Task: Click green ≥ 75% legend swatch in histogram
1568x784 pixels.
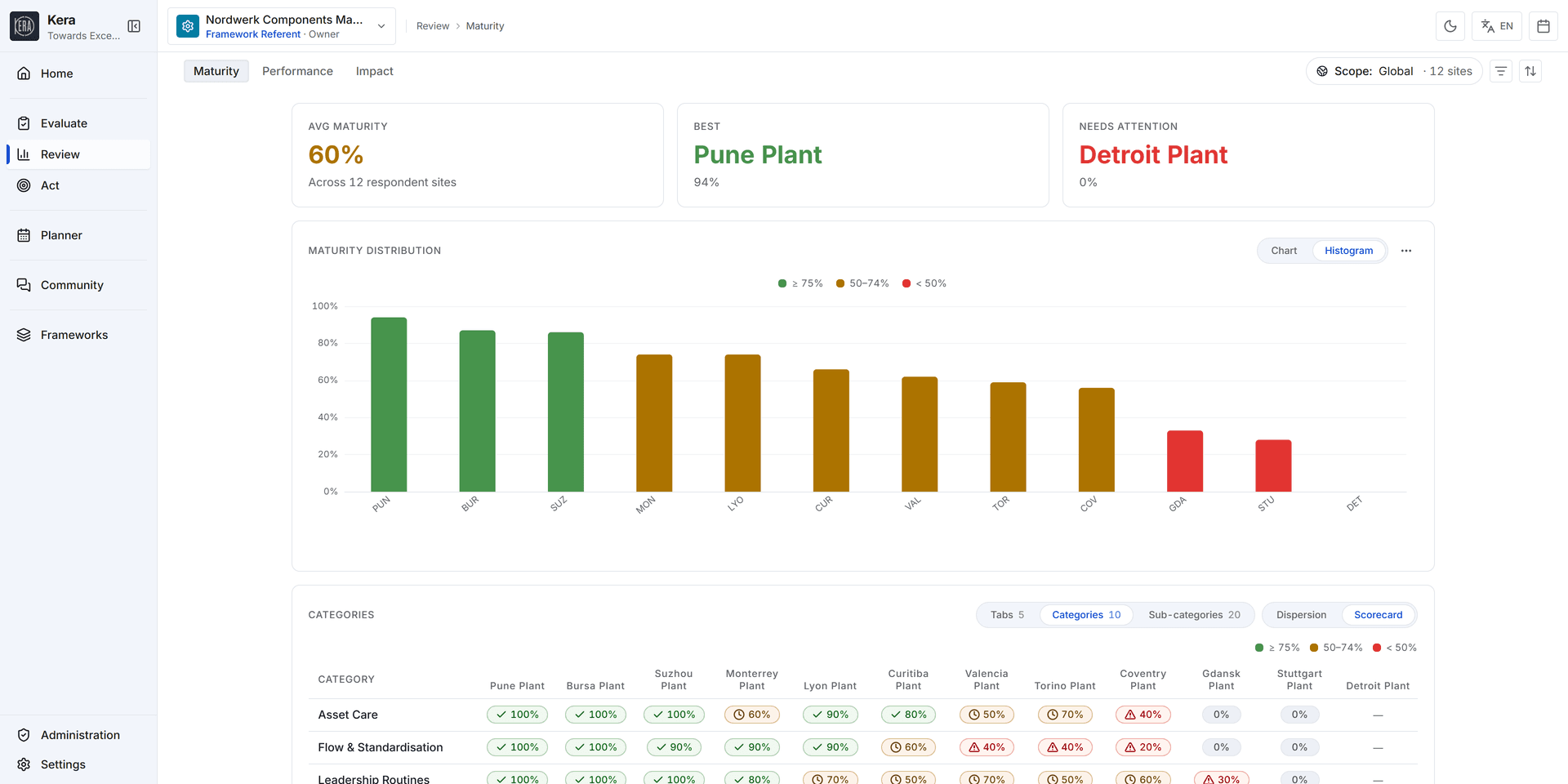Action: [x=782, y=283]
